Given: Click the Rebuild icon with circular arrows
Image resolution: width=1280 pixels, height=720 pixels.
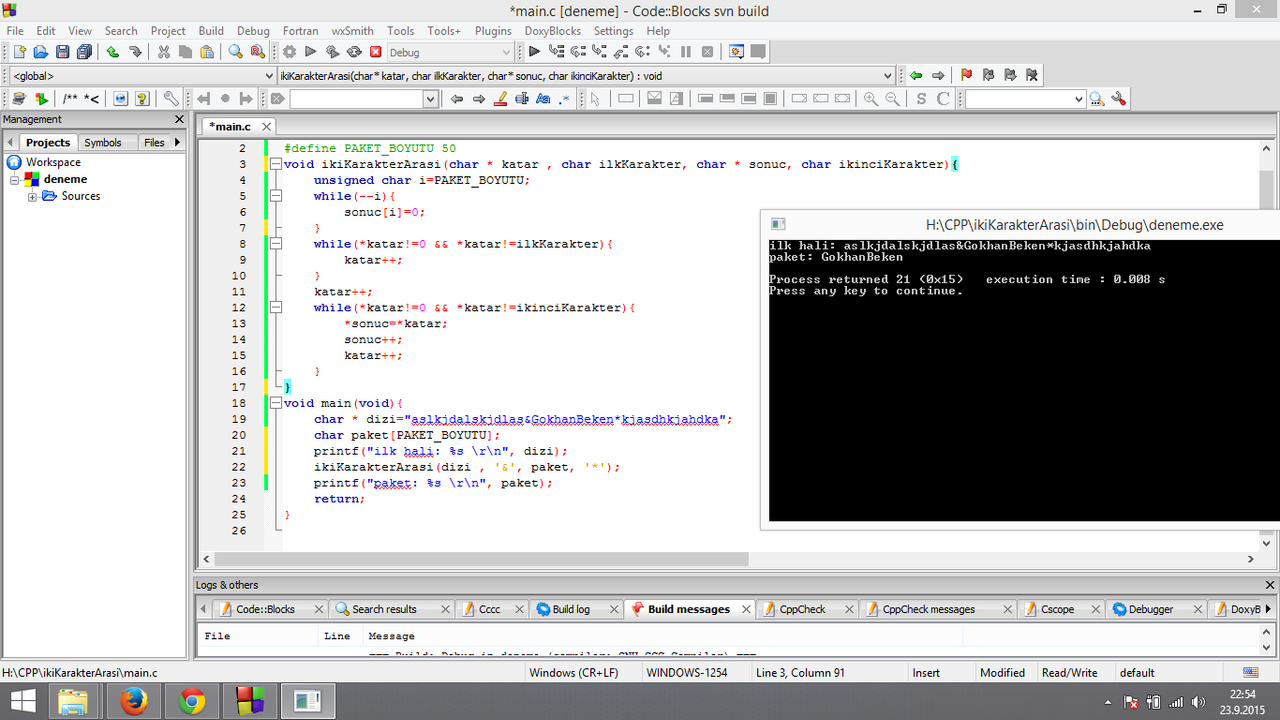Looking at the screenshot, I should (354, 52).
